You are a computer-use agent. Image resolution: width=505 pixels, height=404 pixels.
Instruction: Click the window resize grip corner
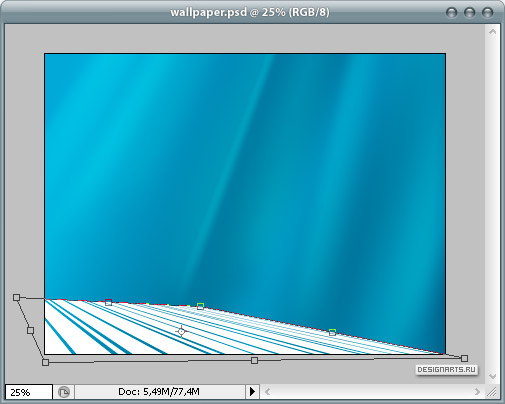492,392
